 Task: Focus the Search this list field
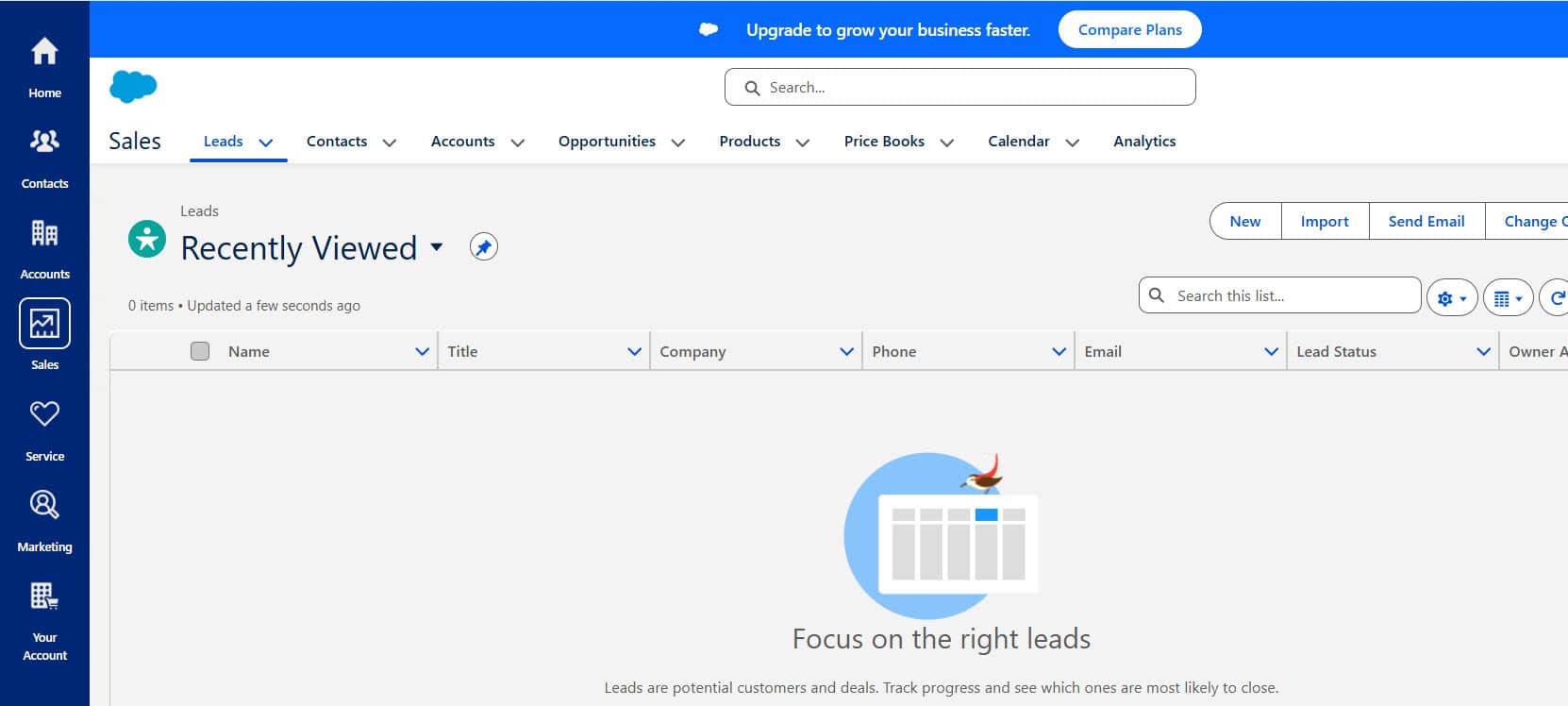(1280, 295)
